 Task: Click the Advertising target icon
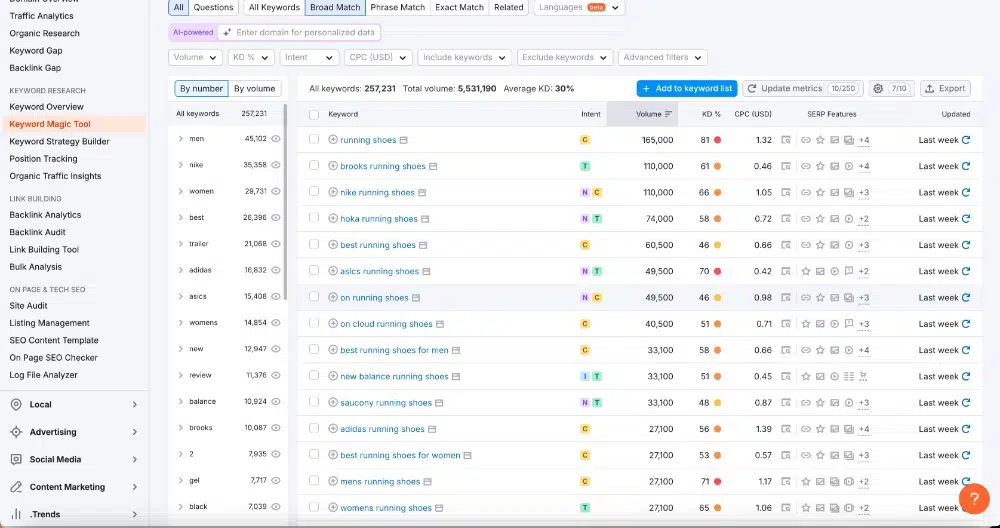pyautogui.click(x=17, y=432)
